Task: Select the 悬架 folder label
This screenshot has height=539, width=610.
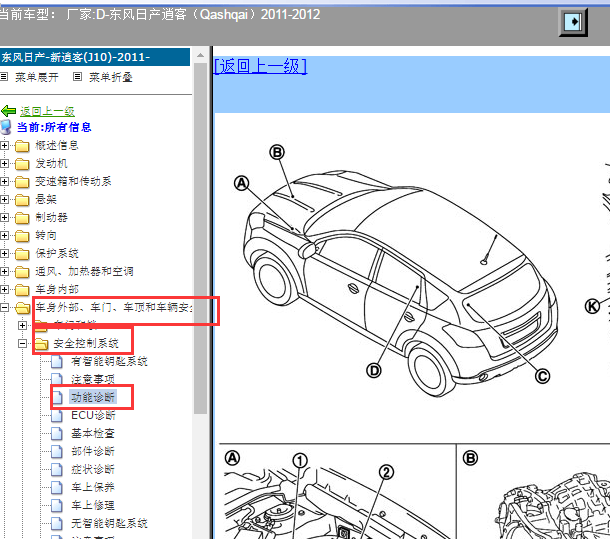Action: point(46,199)
